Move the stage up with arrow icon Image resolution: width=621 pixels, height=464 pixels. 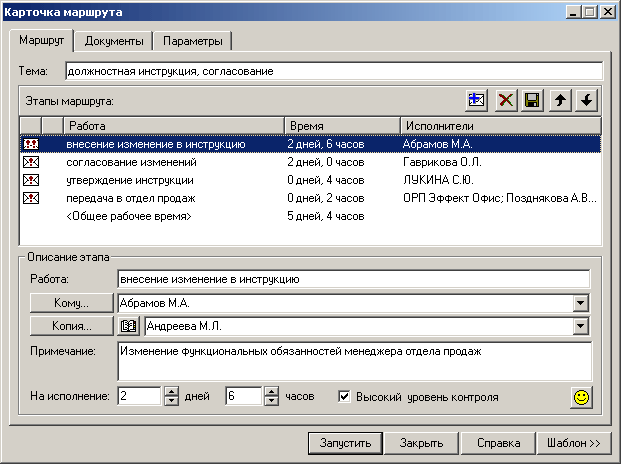(560, 100)
